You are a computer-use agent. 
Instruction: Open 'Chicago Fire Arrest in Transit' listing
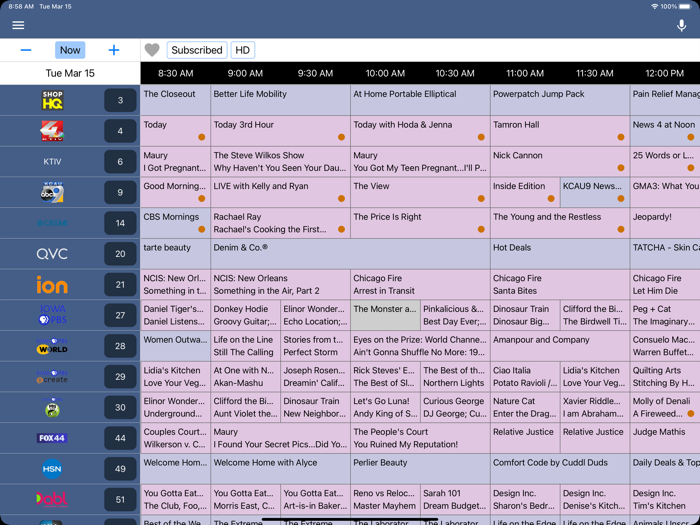coord(420,284)
